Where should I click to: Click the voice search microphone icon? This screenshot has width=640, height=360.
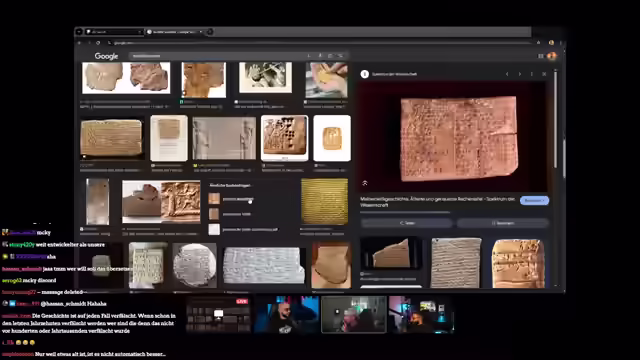320,56
